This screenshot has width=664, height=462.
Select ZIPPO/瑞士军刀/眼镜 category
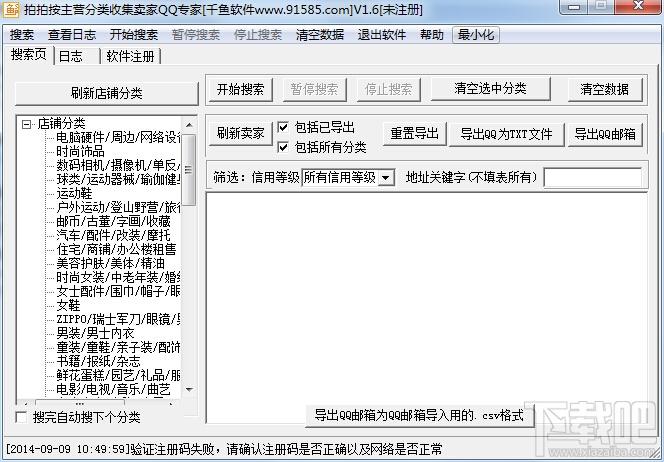(118, 319)
